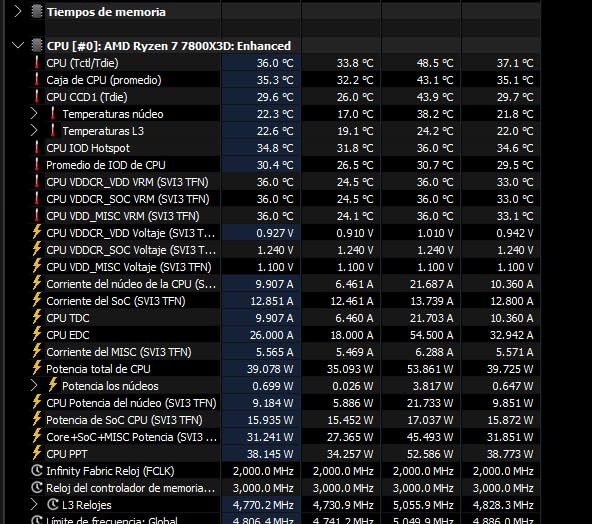Click the lightning icon for CPU VDDCR_VDD Voltaje
592x524 pixels.
[x=37, y=232]
